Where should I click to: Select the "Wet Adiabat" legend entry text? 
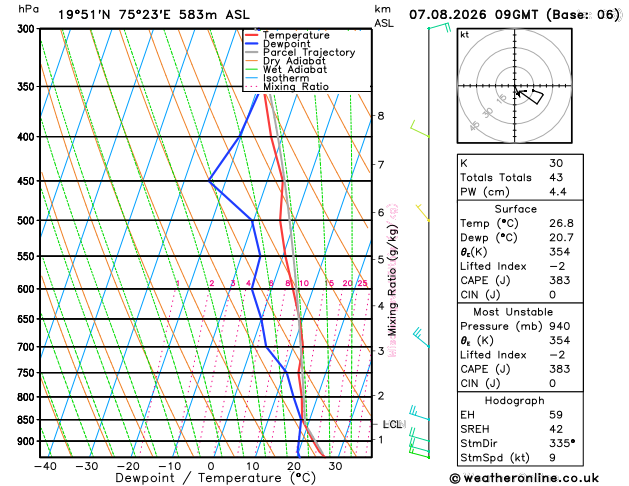coord(295,69)
